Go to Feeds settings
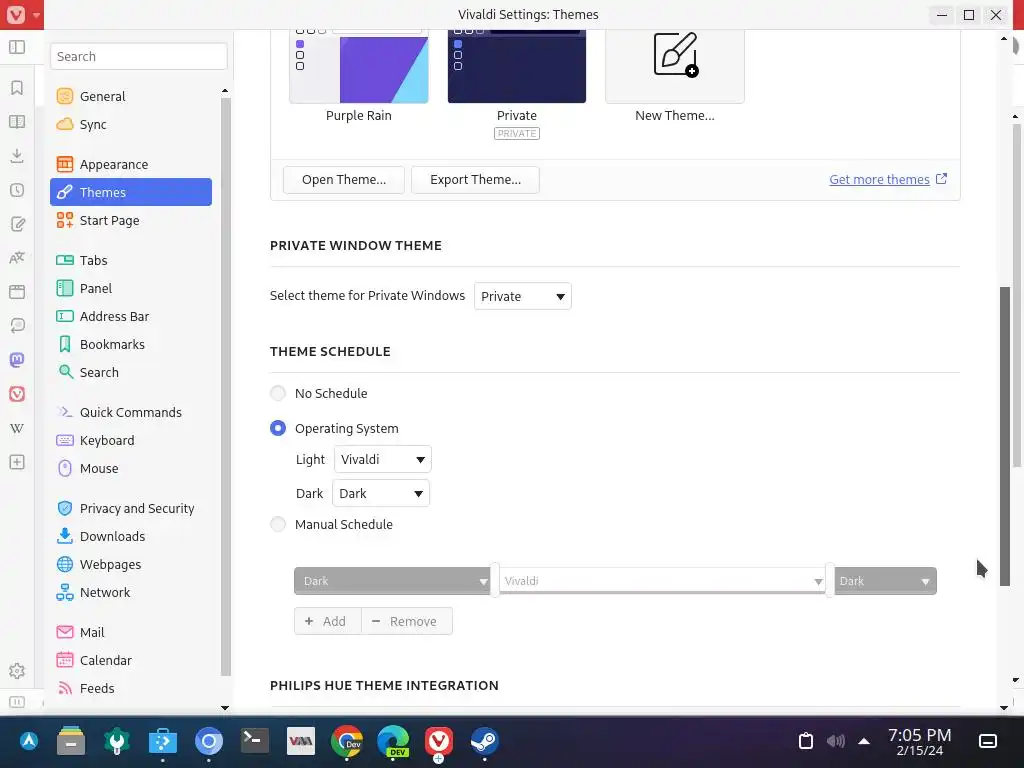This screenshot has height=768, width=1024. (131, 688)
